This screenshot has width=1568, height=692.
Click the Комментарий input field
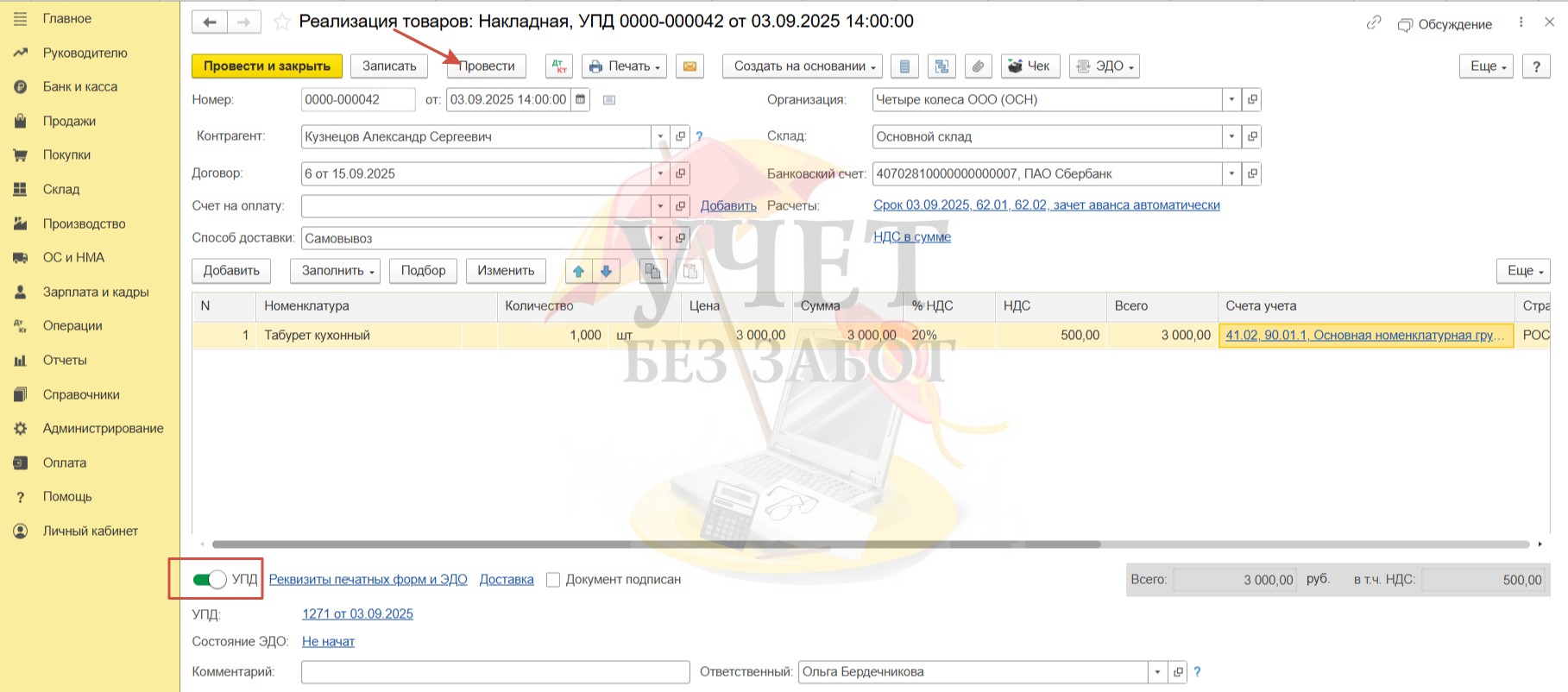coord(495,672)
